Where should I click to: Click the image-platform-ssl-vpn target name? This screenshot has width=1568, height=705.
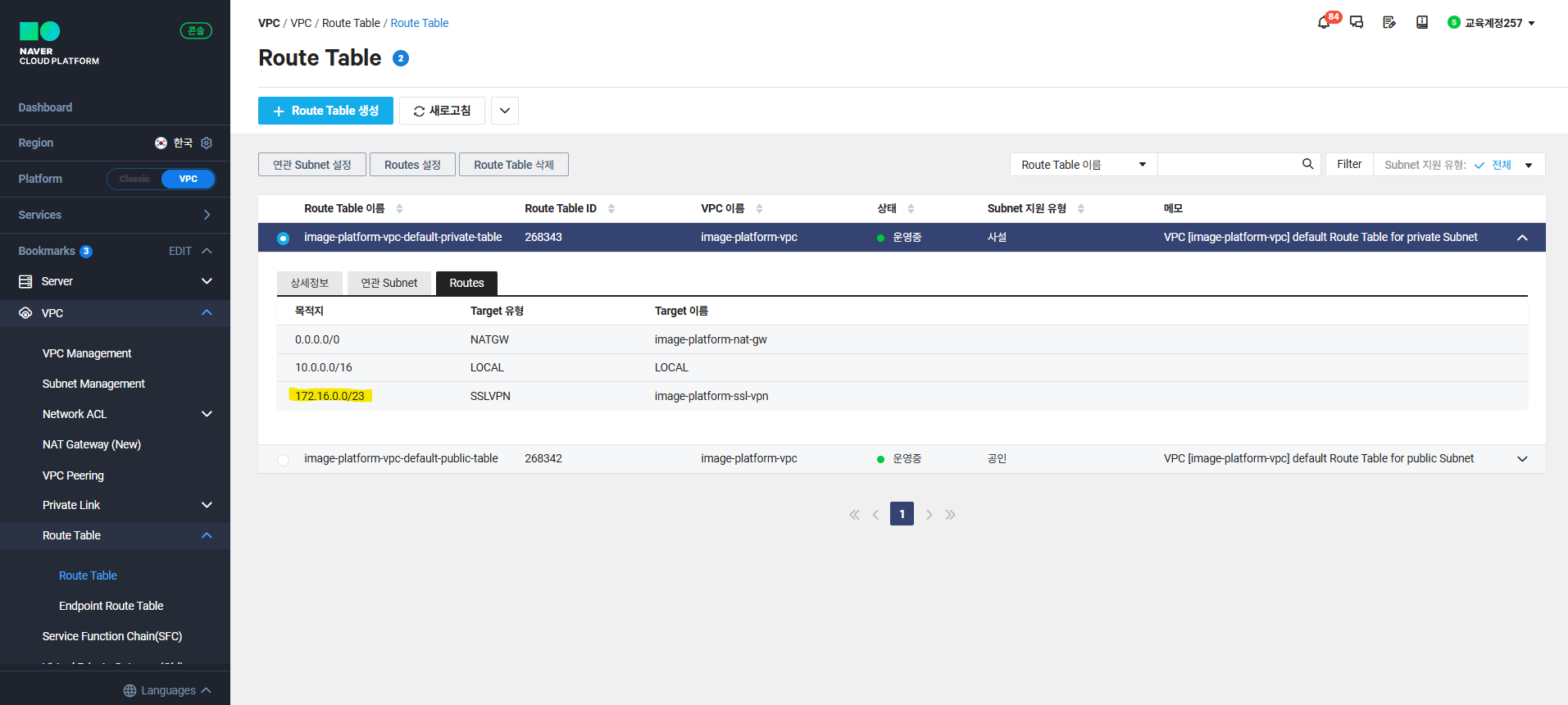click(711, 396)
